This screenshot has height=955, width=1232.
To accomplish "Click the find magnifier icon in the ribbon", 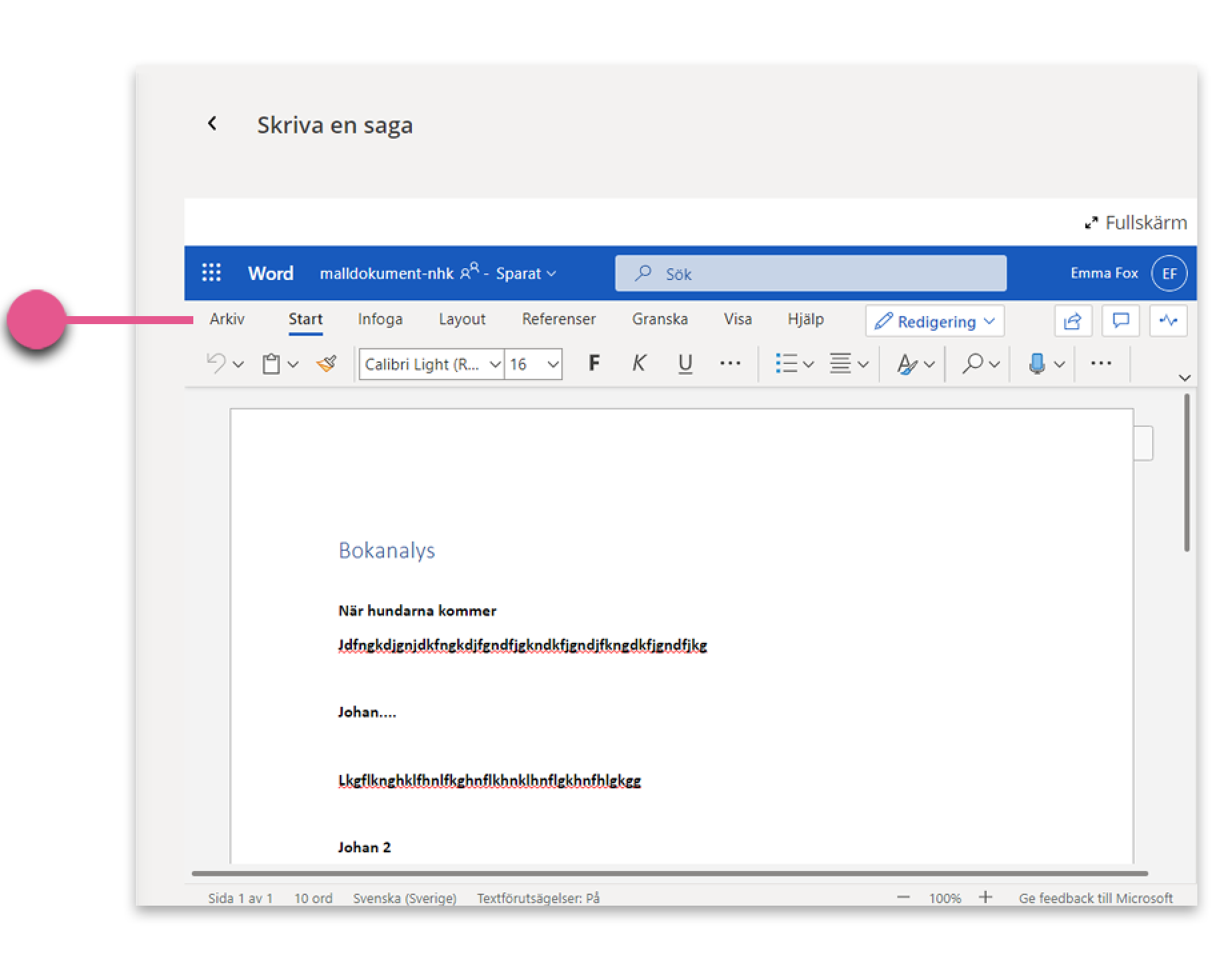I will point(973,363).
